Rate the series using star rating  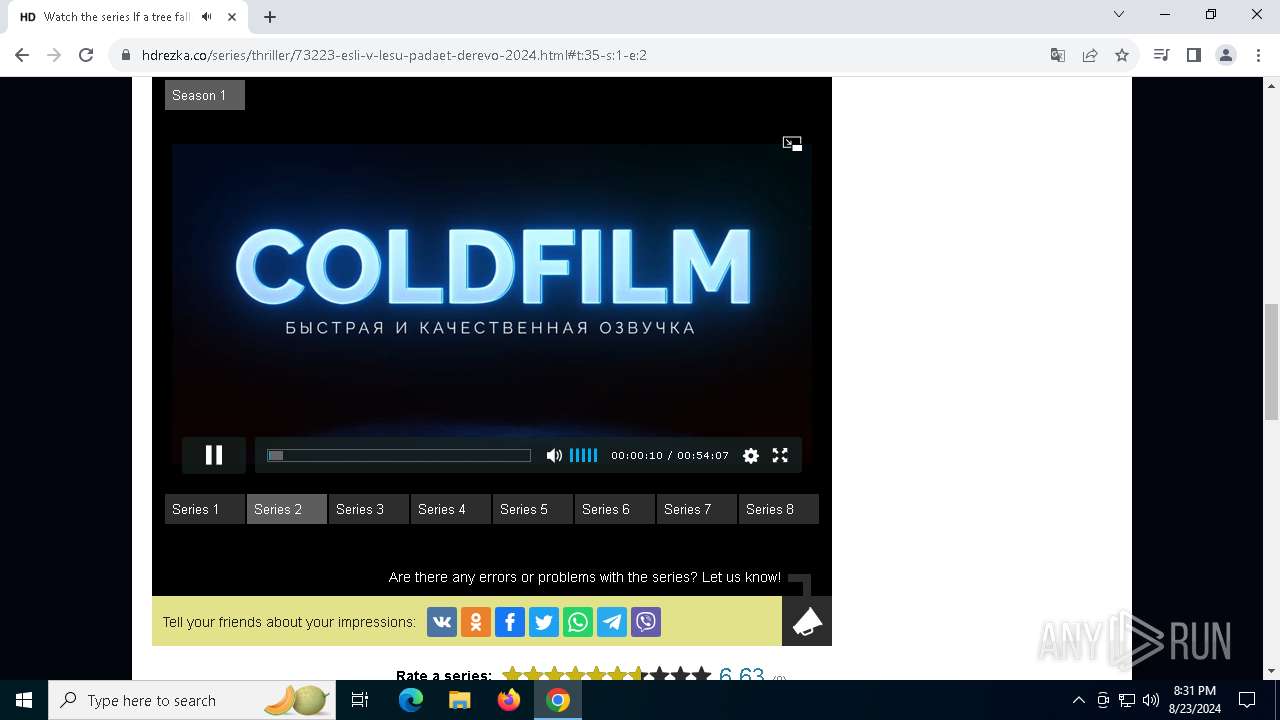(x=607, y=675)
